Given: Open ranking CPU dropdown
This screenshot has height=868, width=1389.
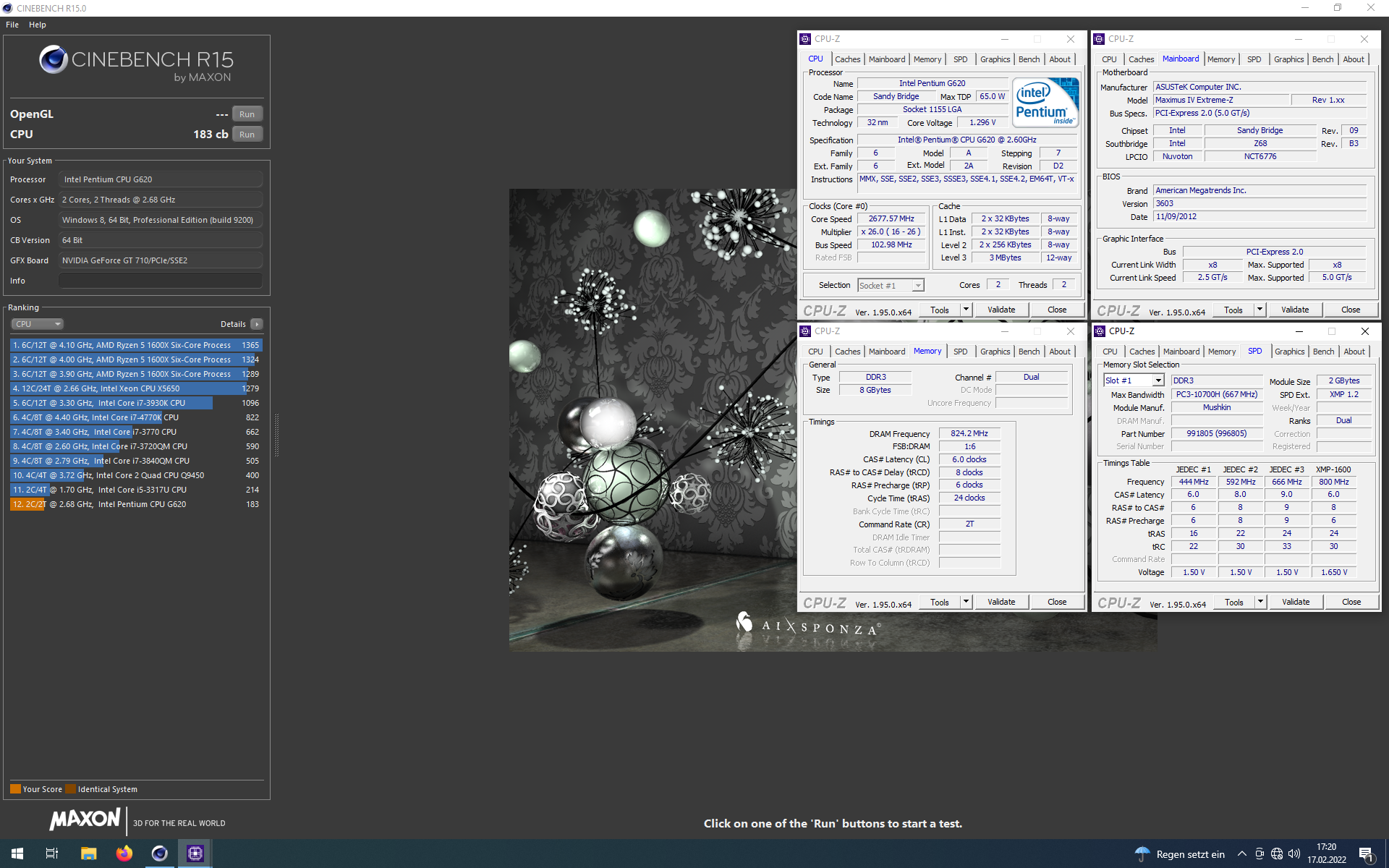Looking at the screenshot, I should click(x=38, y=324).
